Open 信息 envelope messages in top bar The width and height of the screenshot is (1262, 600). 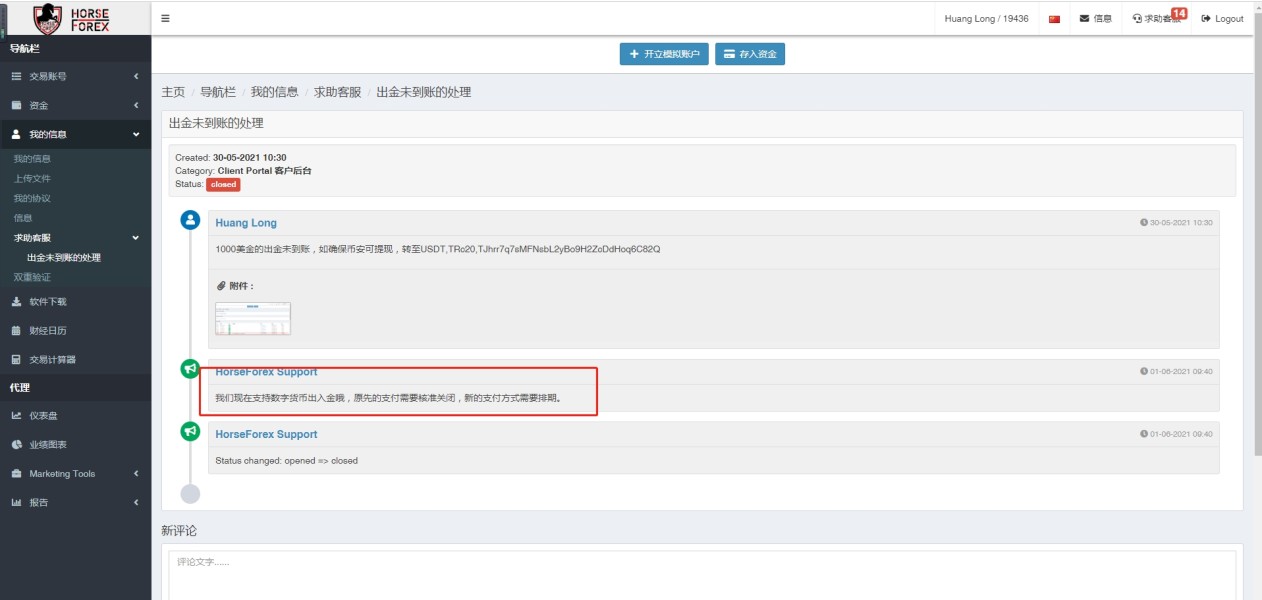click(1095, 19)
